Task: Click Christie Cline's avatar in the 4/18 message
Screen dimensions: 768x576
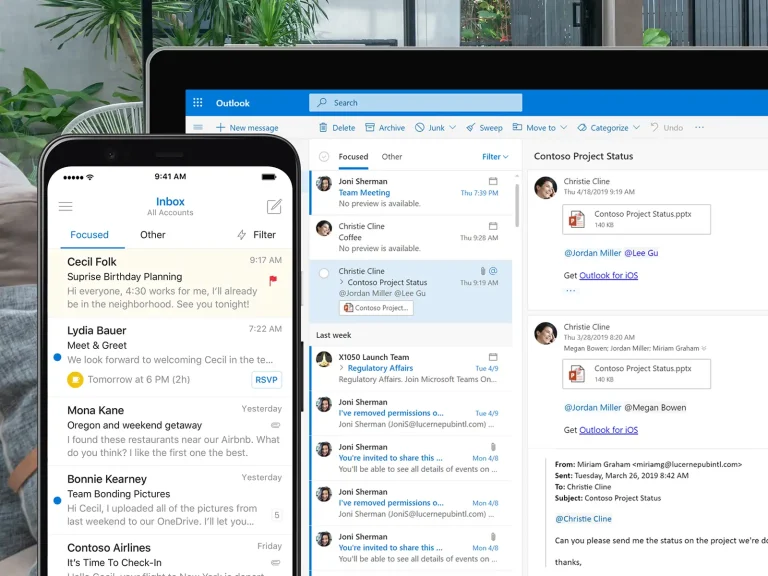Action: point(546,188)
